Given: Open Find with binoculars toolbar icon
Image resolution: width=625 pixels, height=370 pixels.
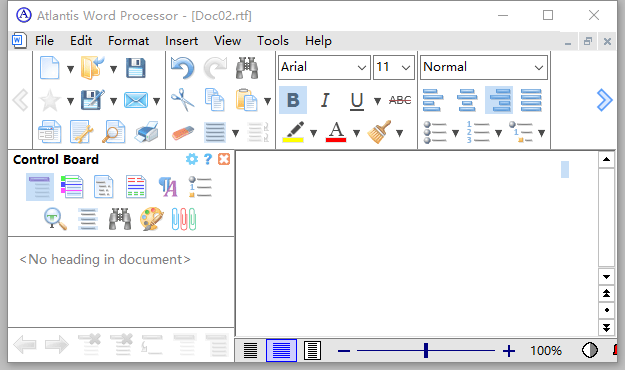Looking at the screenshot, I should tap(247, 68).
